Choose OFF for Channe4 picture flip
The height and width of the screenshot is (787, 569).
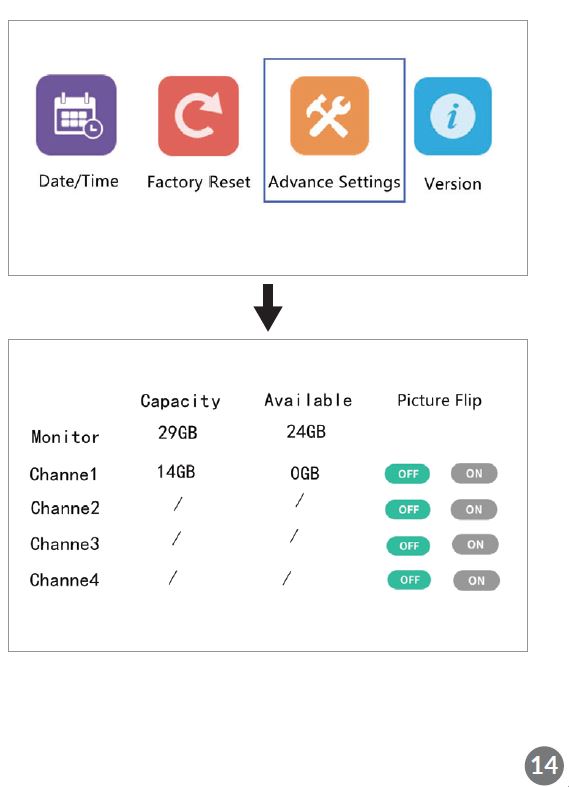(409, 580)
